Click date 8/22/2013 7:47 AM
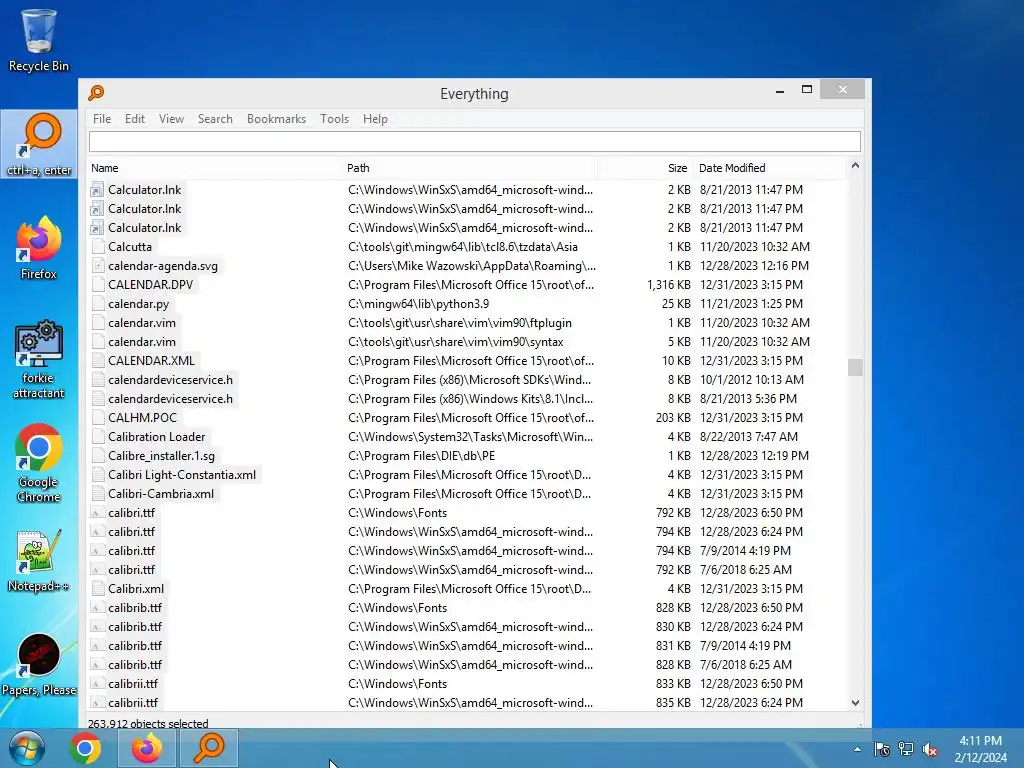1024x768 pixels. (748, 436)
